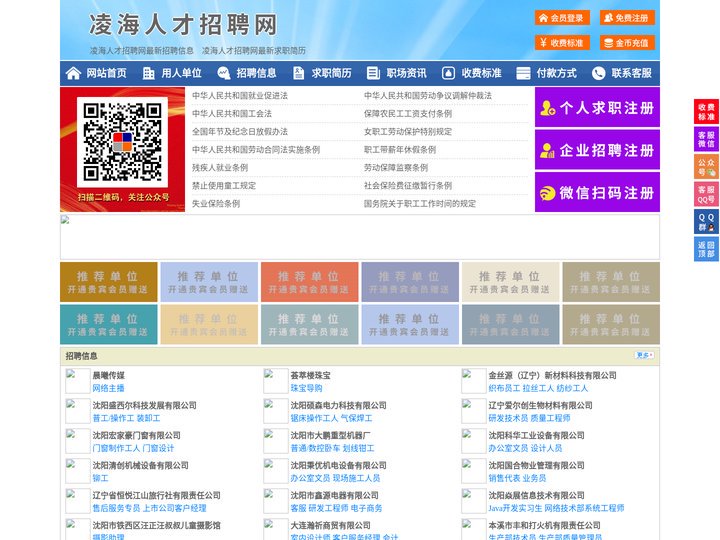Viewport: 720px width, 540px height.
Task: Open company 沈阳科华工业设备有限公司
Action: click(536, 435)
